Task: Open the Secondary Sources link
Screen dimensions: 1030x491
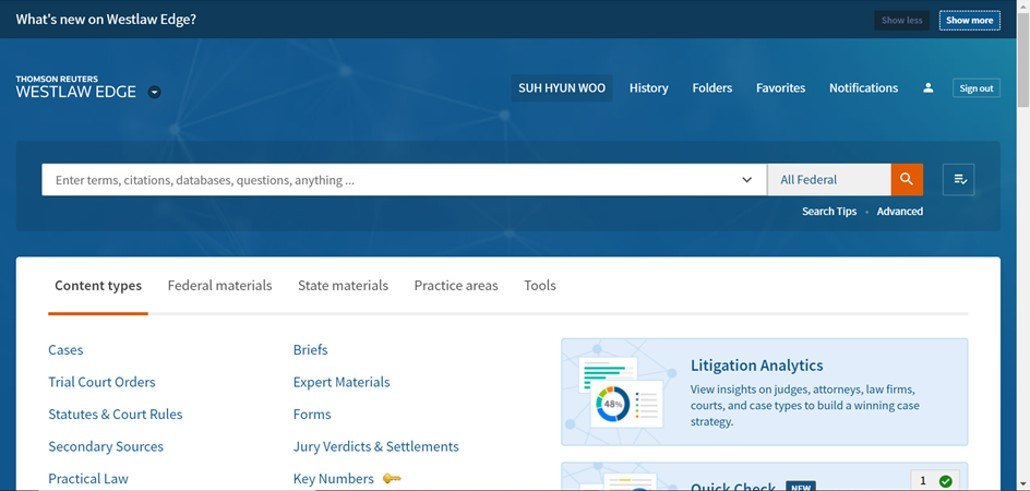Action: point(106,446)
